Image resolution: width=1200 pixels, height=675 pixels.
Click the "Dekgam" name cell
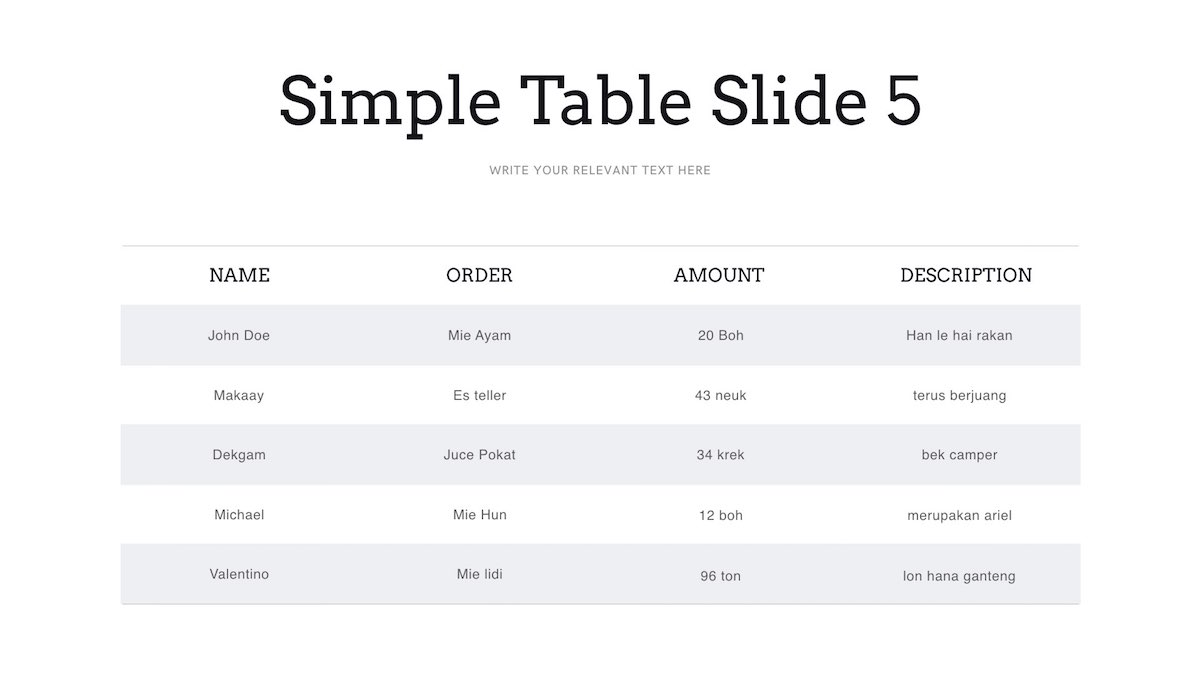coord(239,455)
